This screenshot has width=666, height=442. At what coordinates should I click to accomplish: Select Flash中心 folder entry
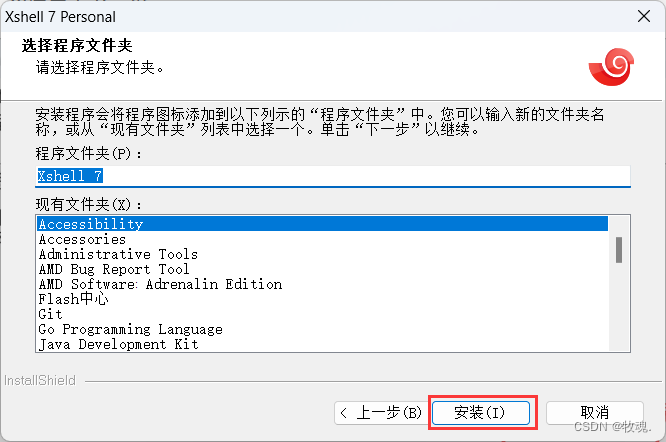323,299
